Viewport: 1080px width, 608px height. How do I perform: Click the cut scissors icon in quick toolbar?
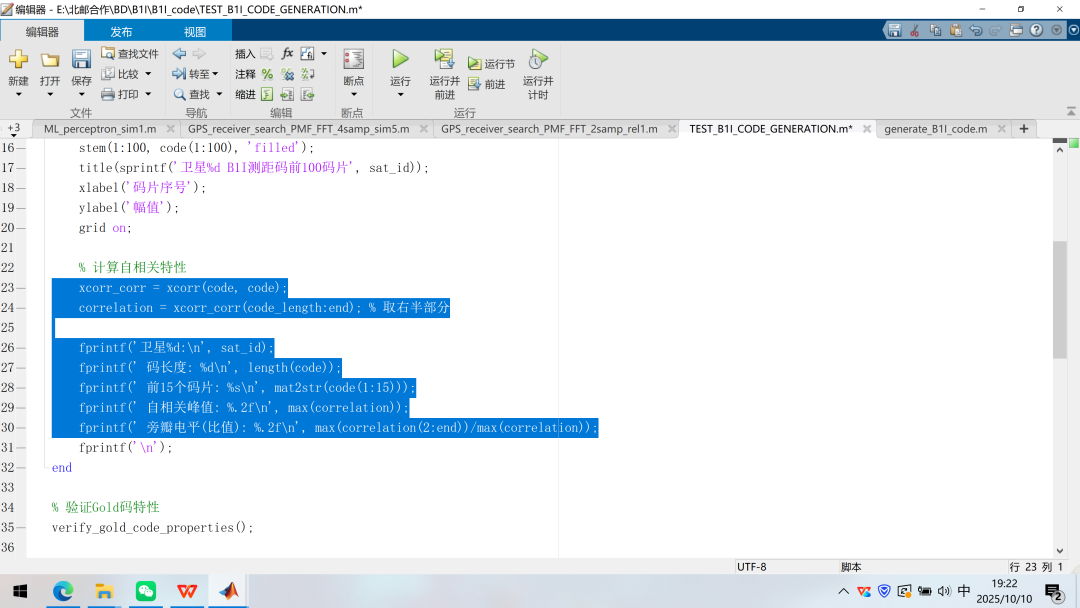click(x=915, y=31)
